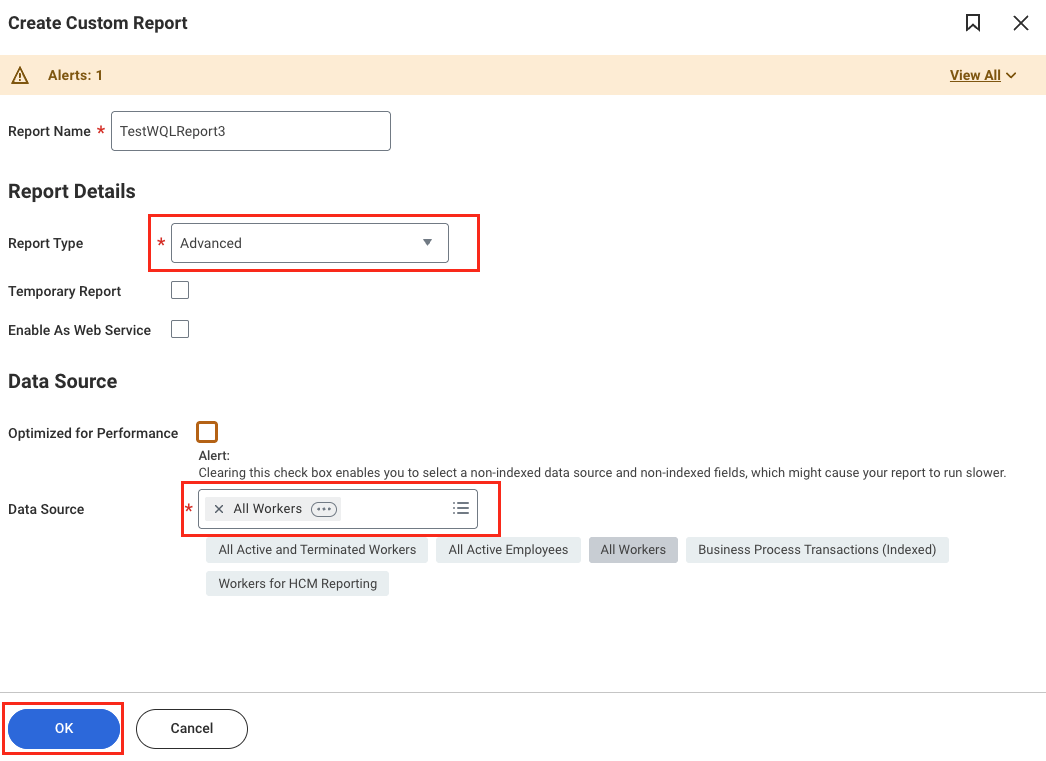Screen dimensions: 1046x761
Task: Remove All Workers from the Data Source field
Action: [x=218, y=508]
